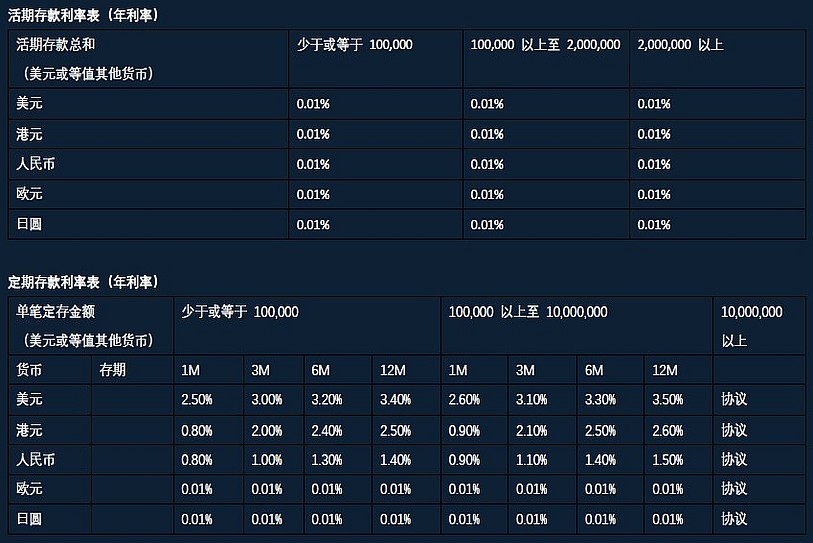The width and height of the screenshot is (813, 543).
Task: Click 协议 in the 欧元 row
Action: pyautogui.click(x=734, y=489)
